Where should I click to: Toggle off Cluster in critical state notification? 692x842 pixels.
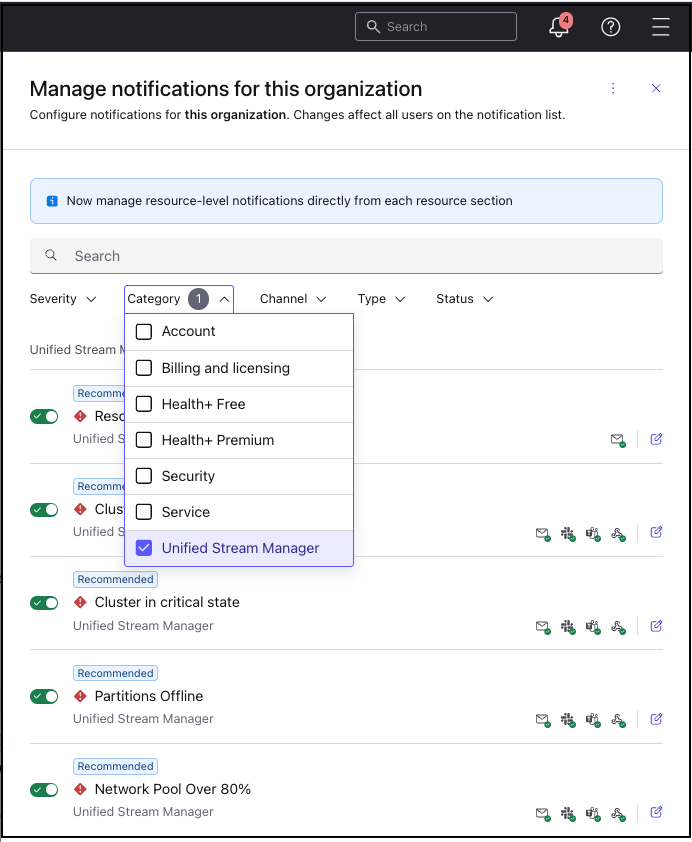pos(44,603)
